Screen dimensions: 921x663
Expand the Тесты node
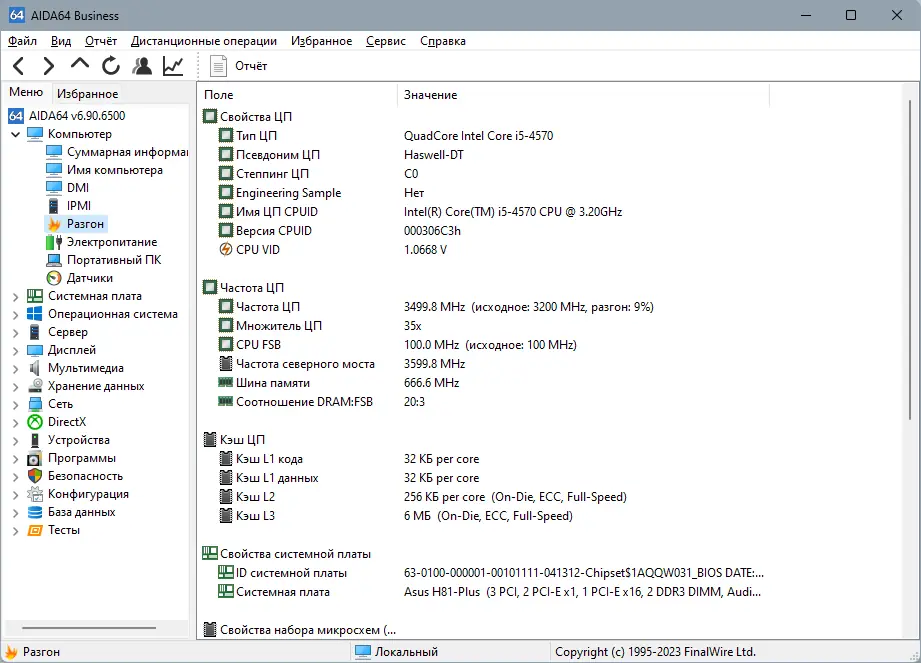pyautogui.click(x=15, y=531)
